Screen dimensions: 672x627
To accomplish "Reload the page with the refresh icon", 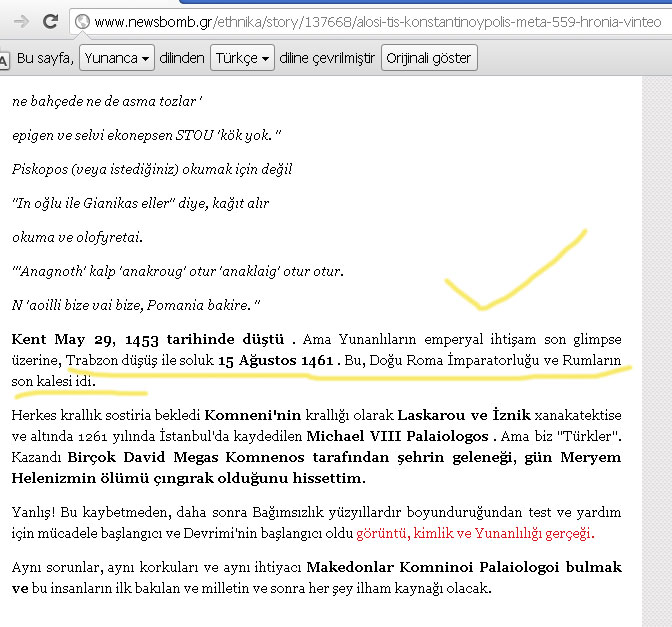I will pyautogui.click(x=48, y=21).
